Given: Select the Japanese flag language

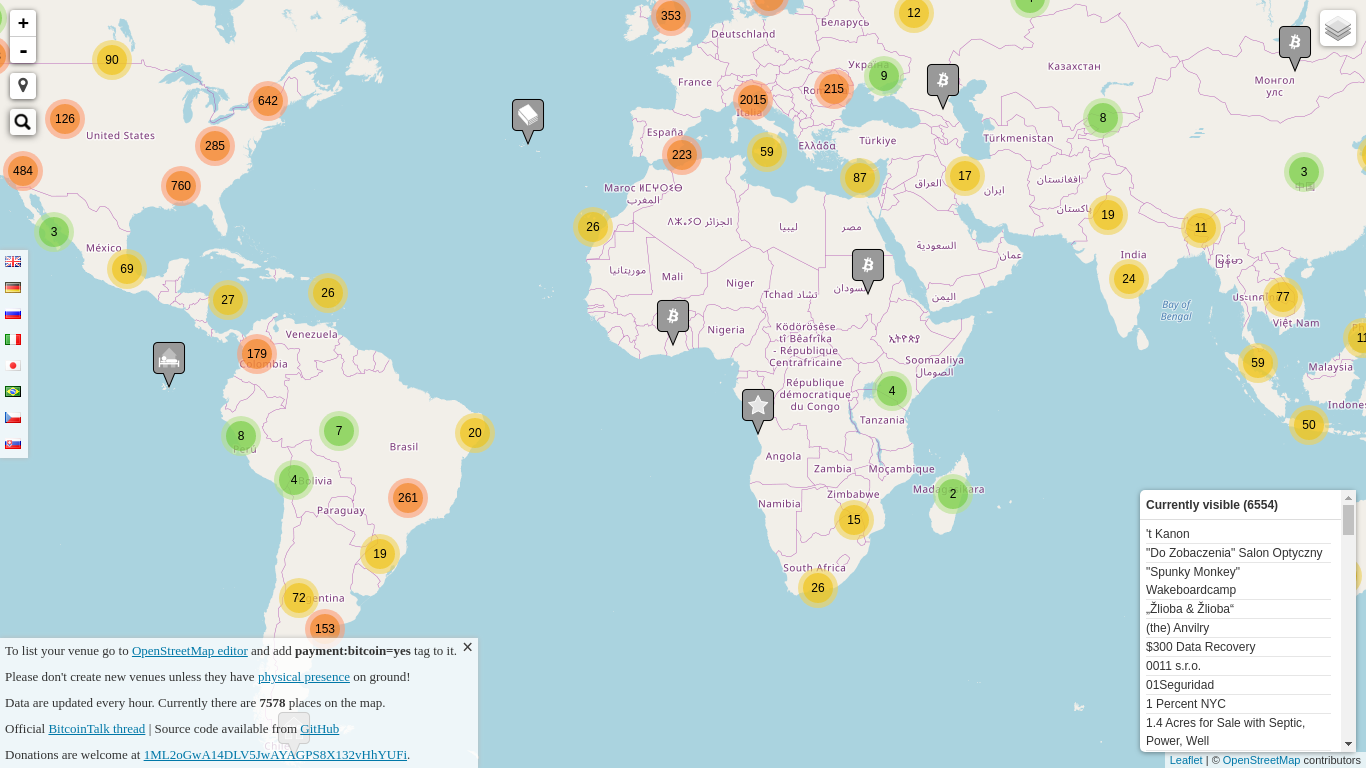Looking at the screenshot, I should [13, 366].
